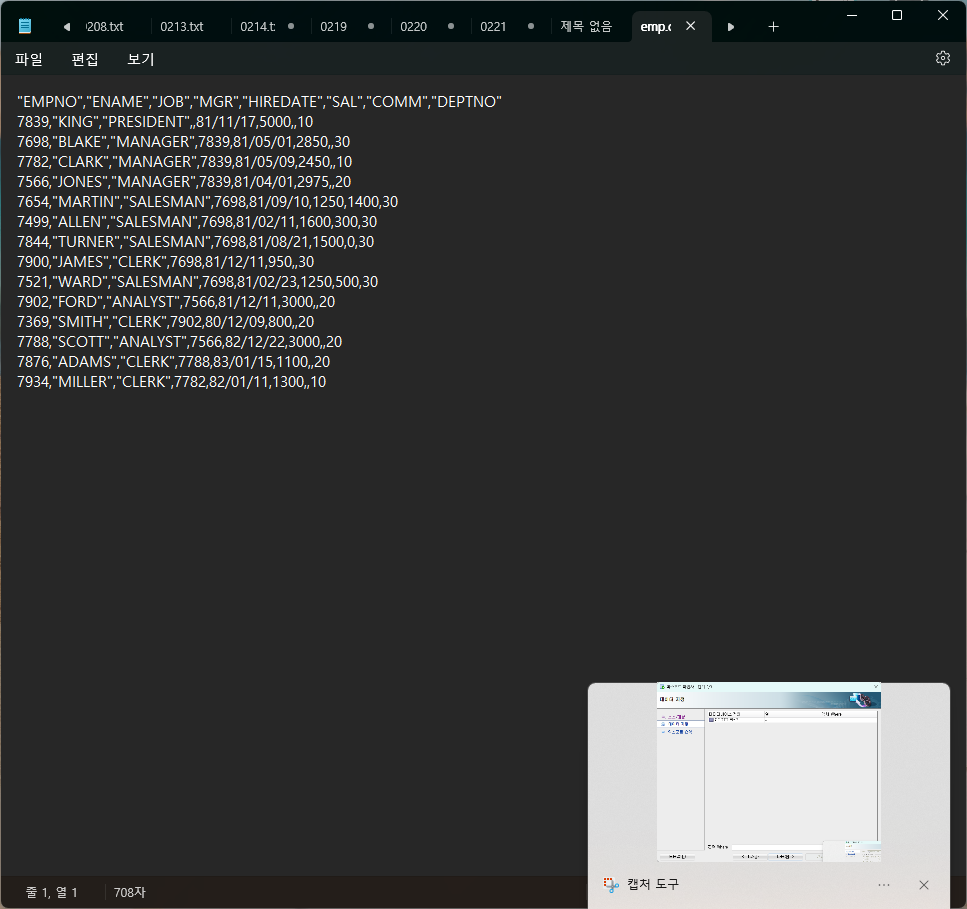Switch to the 0219 tab
Image resolution: width=967 pixels, height=909 pixels.
point(334,27)
